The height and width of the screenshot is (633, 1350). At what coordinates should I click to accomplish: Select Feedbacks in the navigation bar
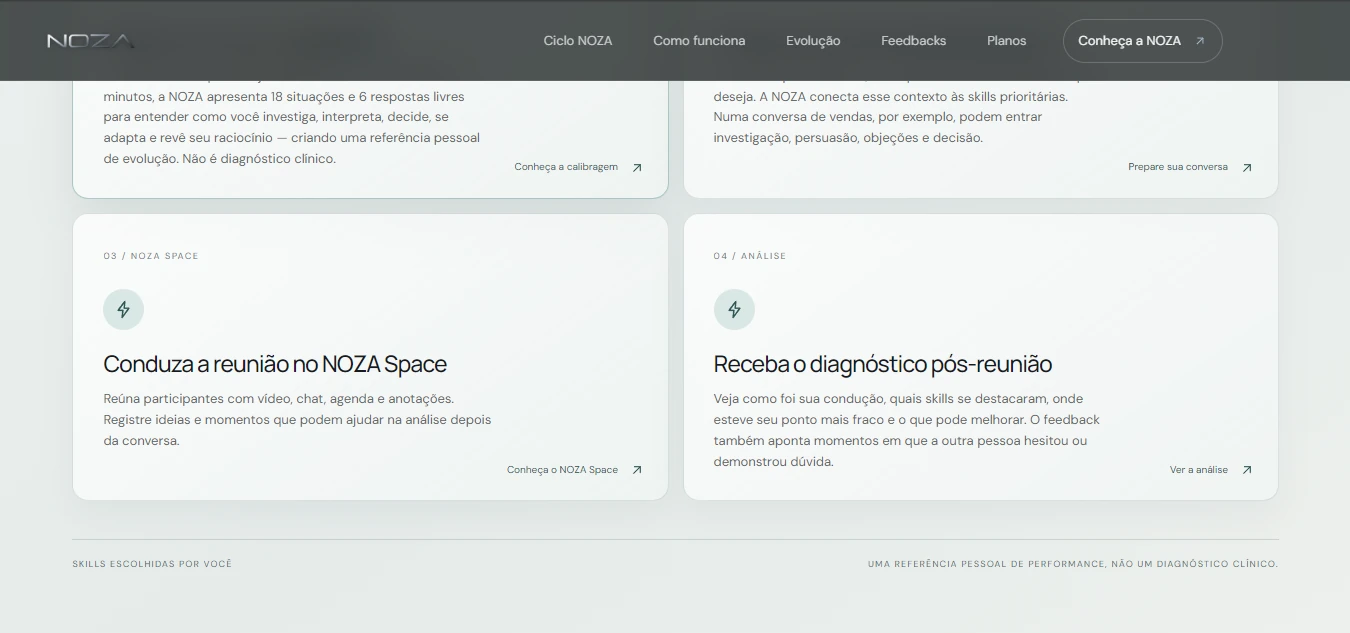point(913,41)
